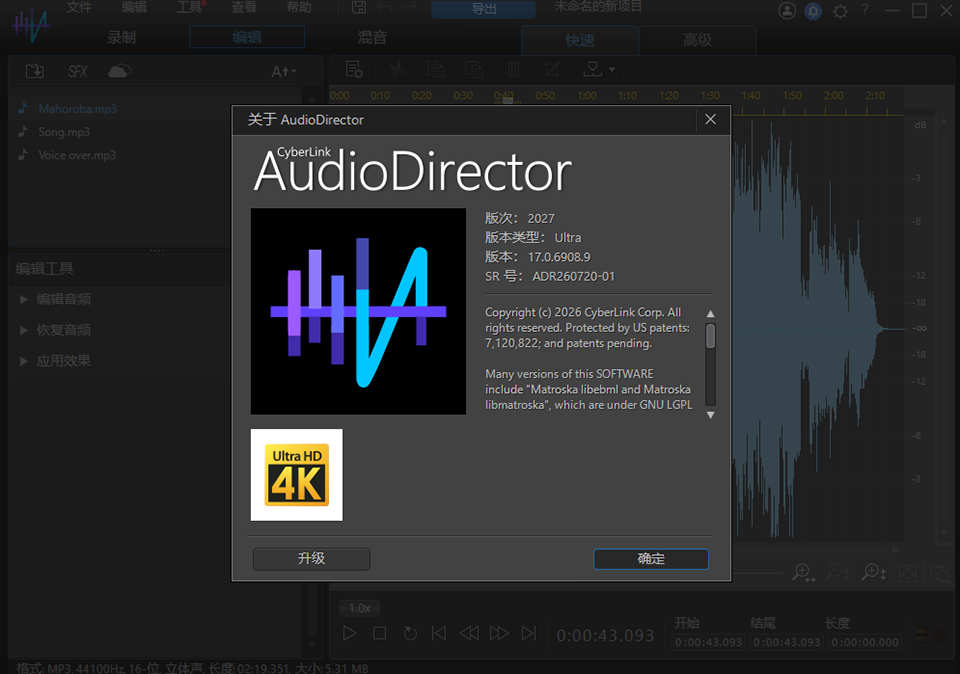Click the horizontal zoom in icon
Viewport: 960px width, 674px height.
[x=803, y=573]
